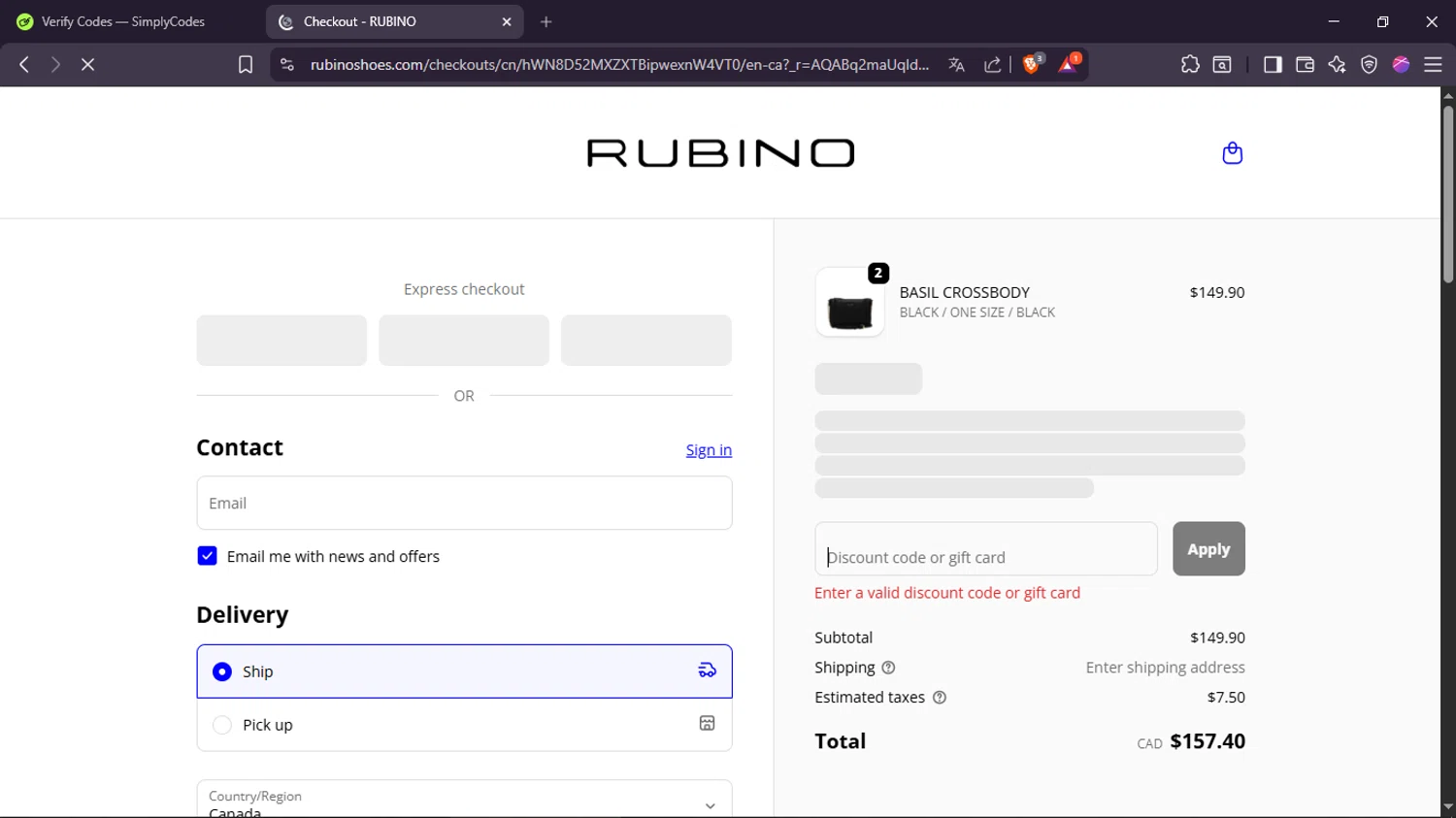This screenshot has height=818, width=1456.
Task: Expand the Country/Region dropdown
Action: coord(464,799)
